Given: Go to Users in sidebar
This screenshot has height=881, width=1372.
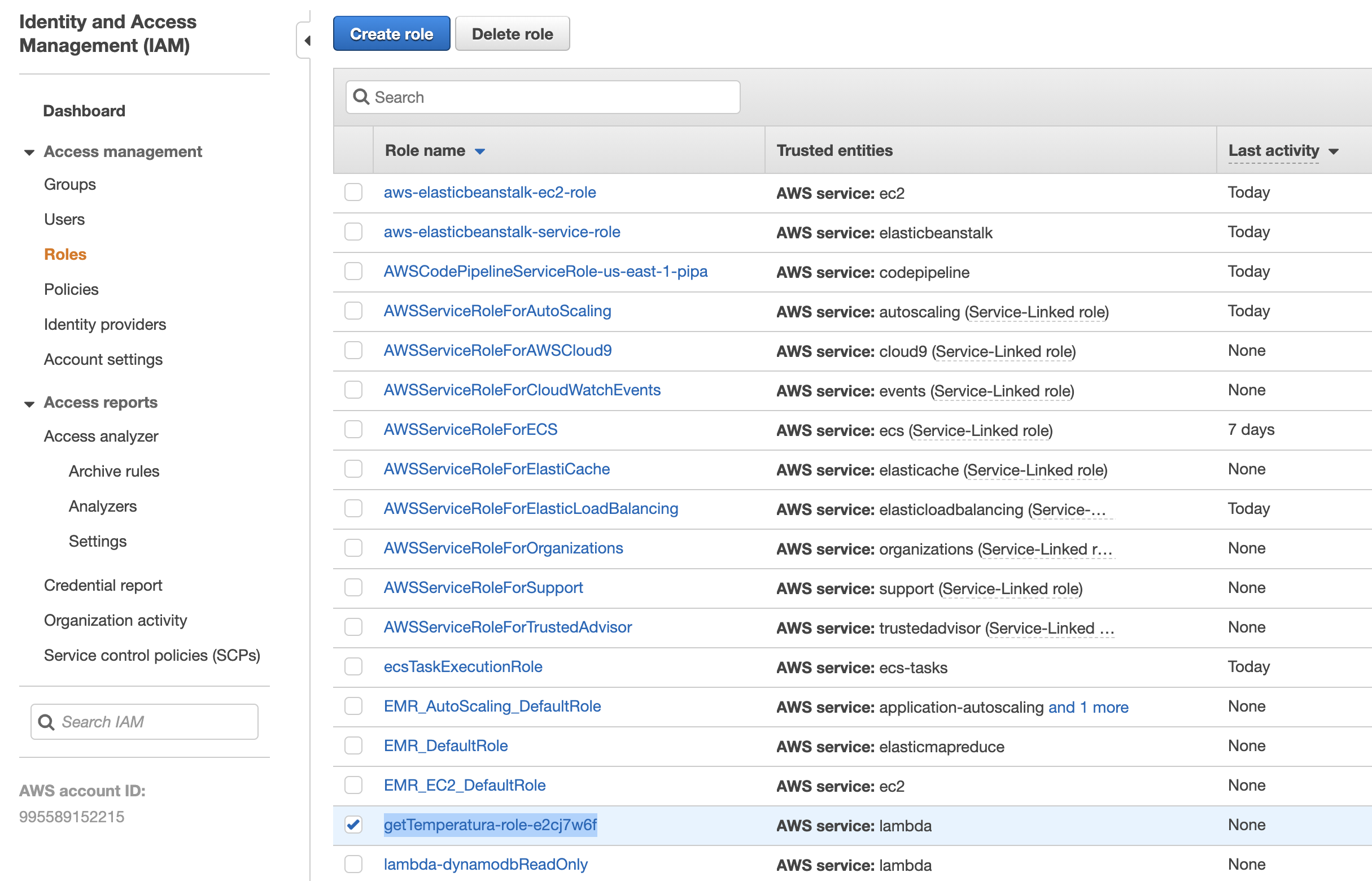Looking at the screenshot, I should [x=64, y=219].
